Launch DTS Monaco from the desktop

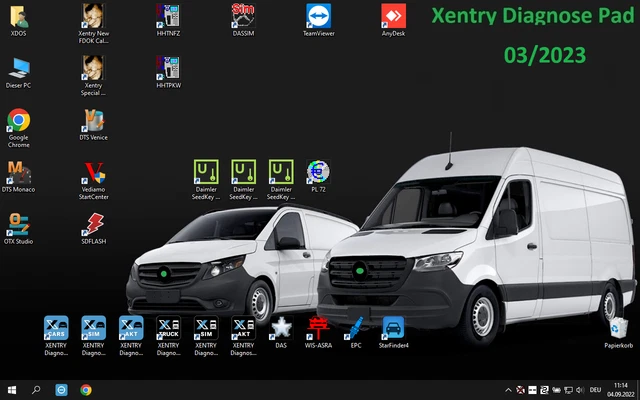point(18,176)
